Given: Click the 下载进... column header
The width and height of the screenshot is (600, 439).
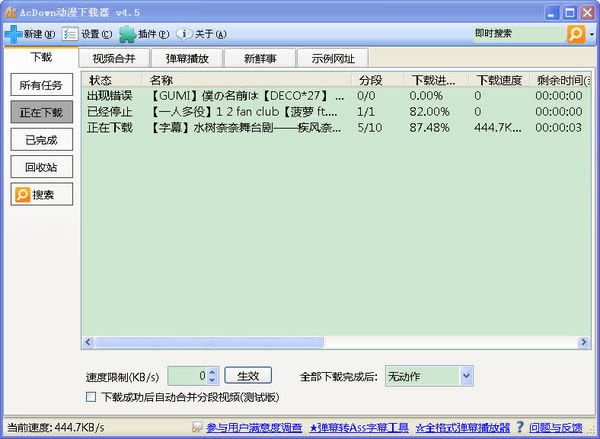Looking at the screenshot, I should click(436, 80).
